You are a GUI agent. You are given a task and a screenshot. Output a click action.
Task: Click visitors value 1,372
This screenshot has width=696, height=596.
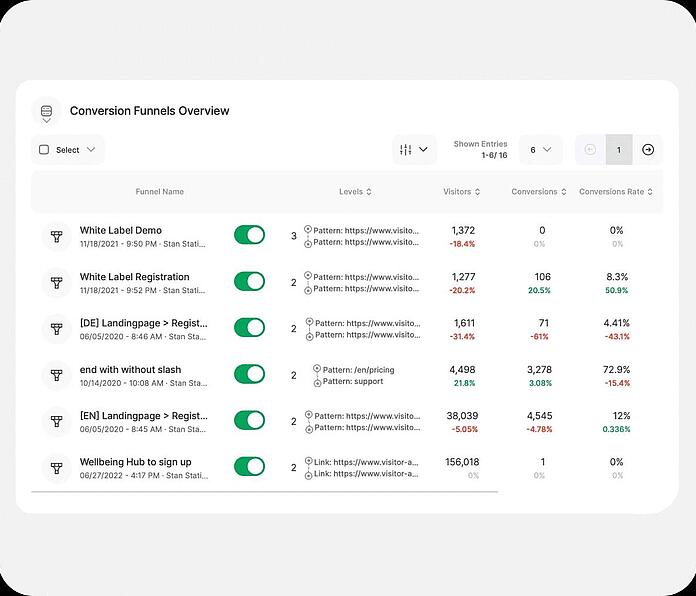(463, 230)
